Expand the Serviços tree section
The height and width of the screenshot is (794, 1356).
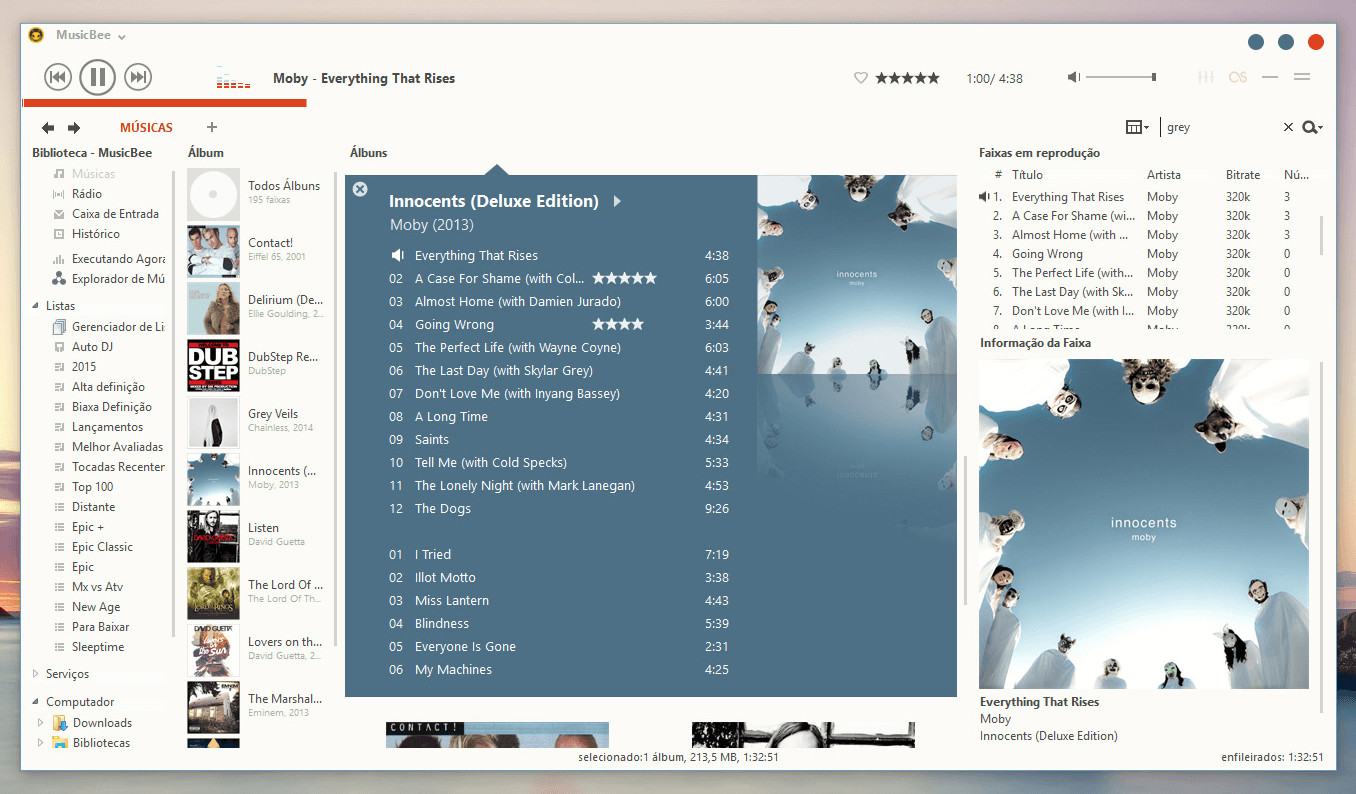tap(37, 674)
